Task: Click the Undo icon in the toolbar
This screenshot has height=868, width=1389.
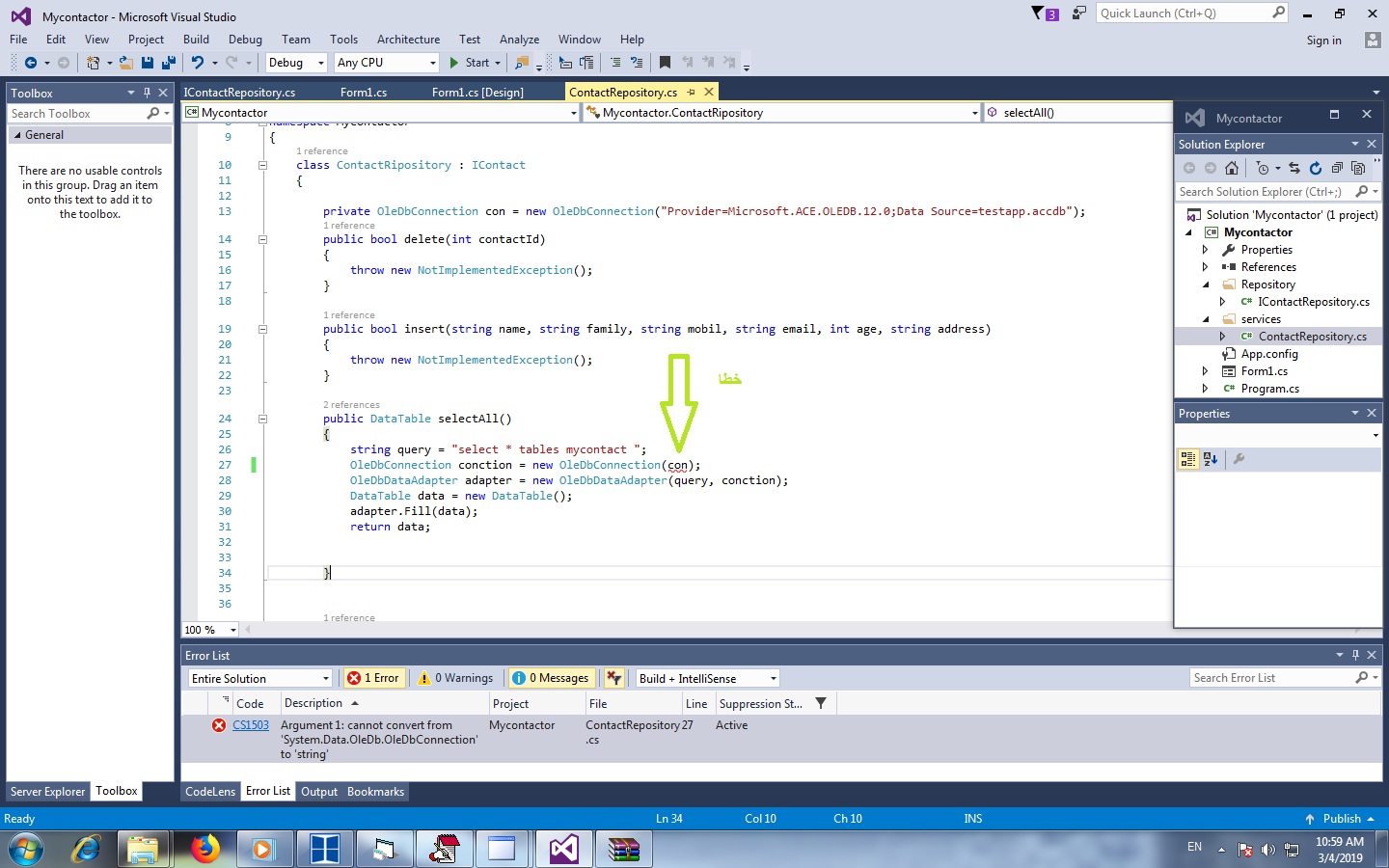Action: (x=198, y=63)
